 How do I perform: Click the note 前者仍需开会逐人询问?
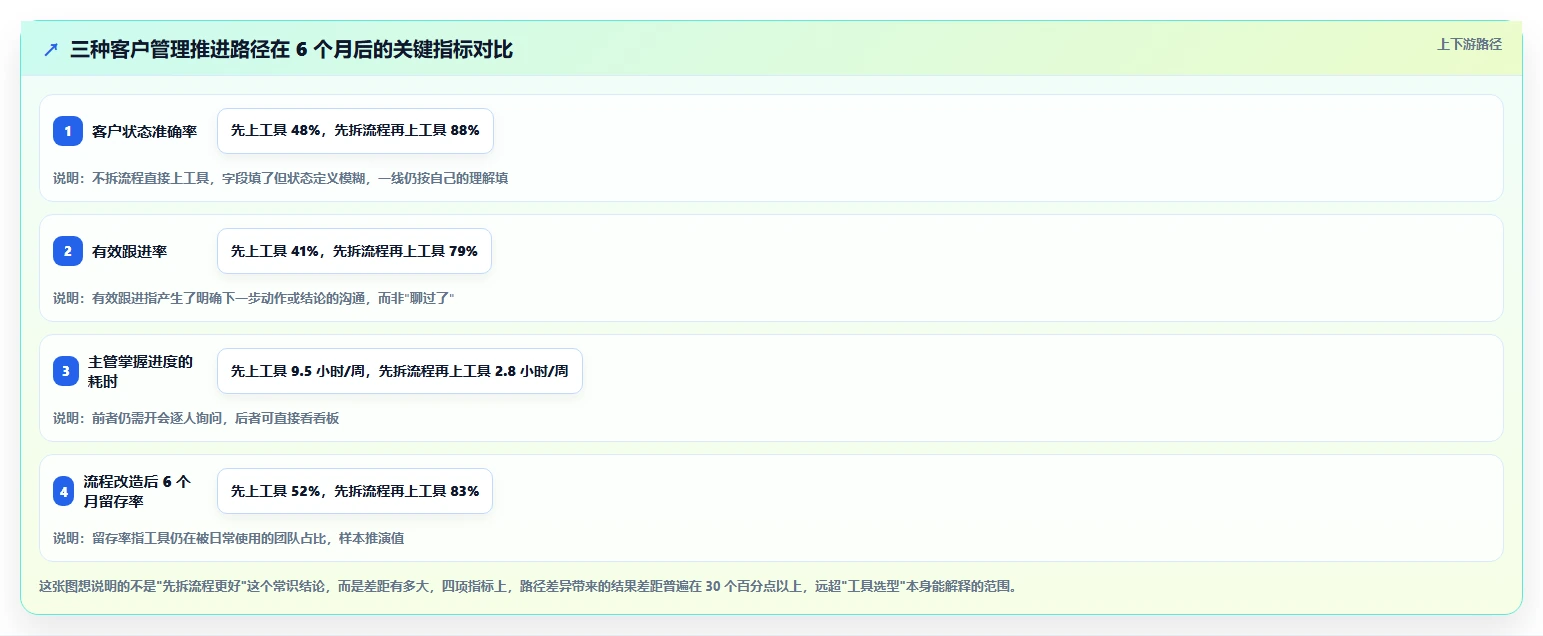pyautogui.click(x=196, y=418)
